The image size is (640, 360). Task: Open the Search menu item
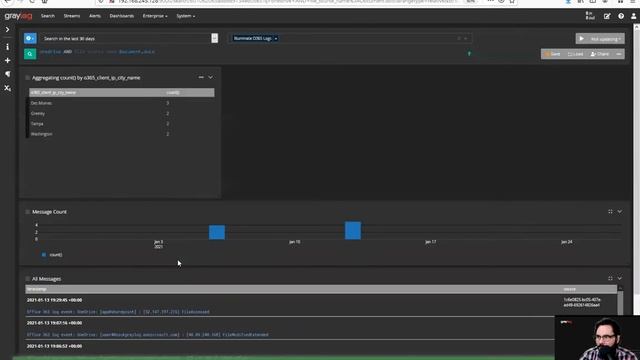tap(48, 16)
